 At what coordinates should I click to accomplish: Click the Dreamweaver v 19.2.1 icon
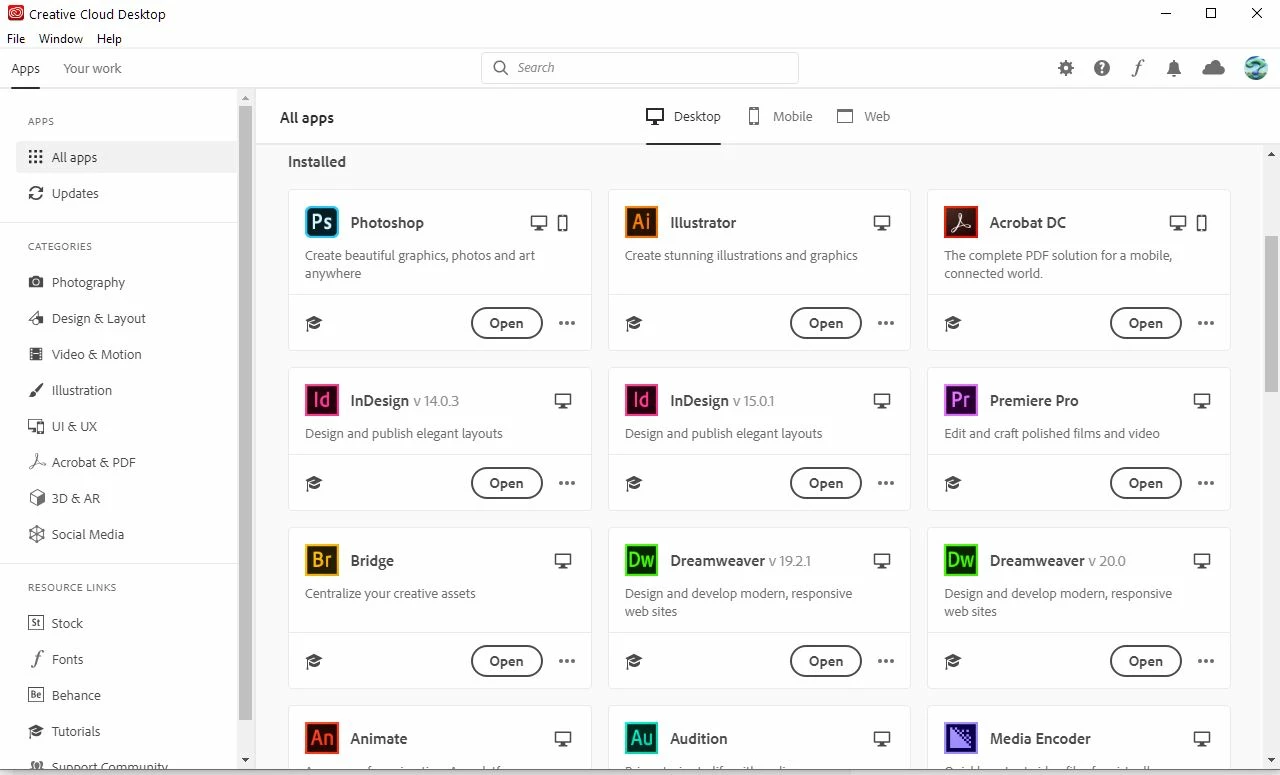641,560
